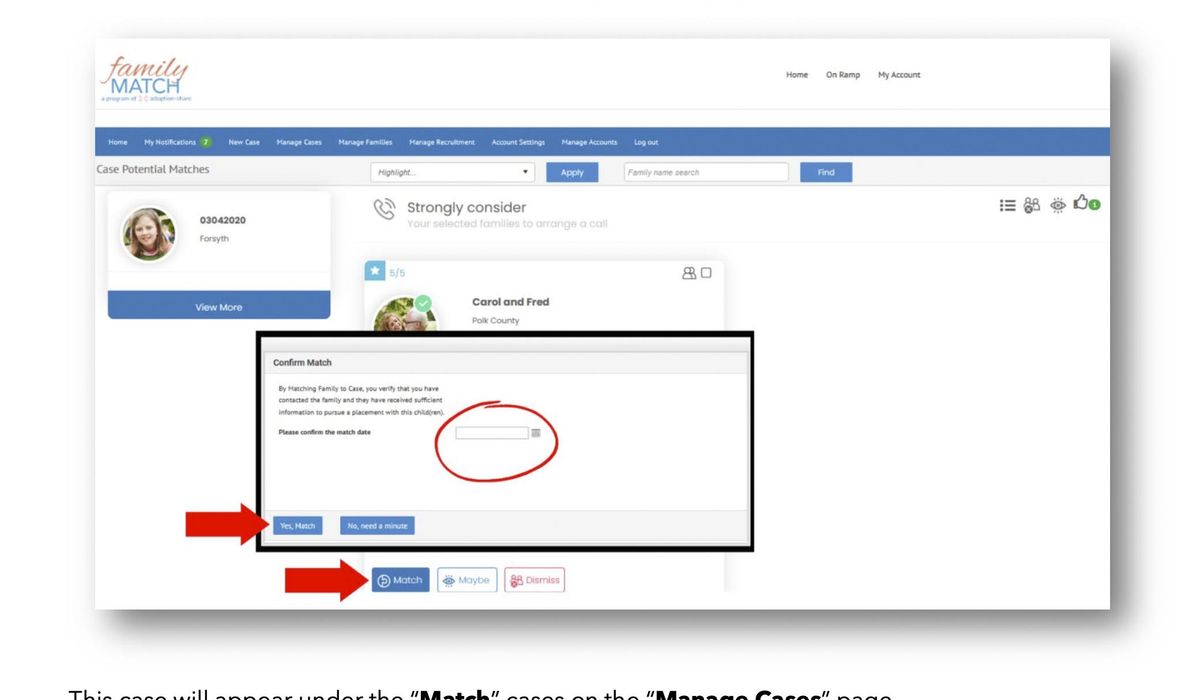The width and height of the screenshot is (1200, 700).
Task: Show maybe families via eye icon
Action: pyautogui.click(x=1057, y=204)
